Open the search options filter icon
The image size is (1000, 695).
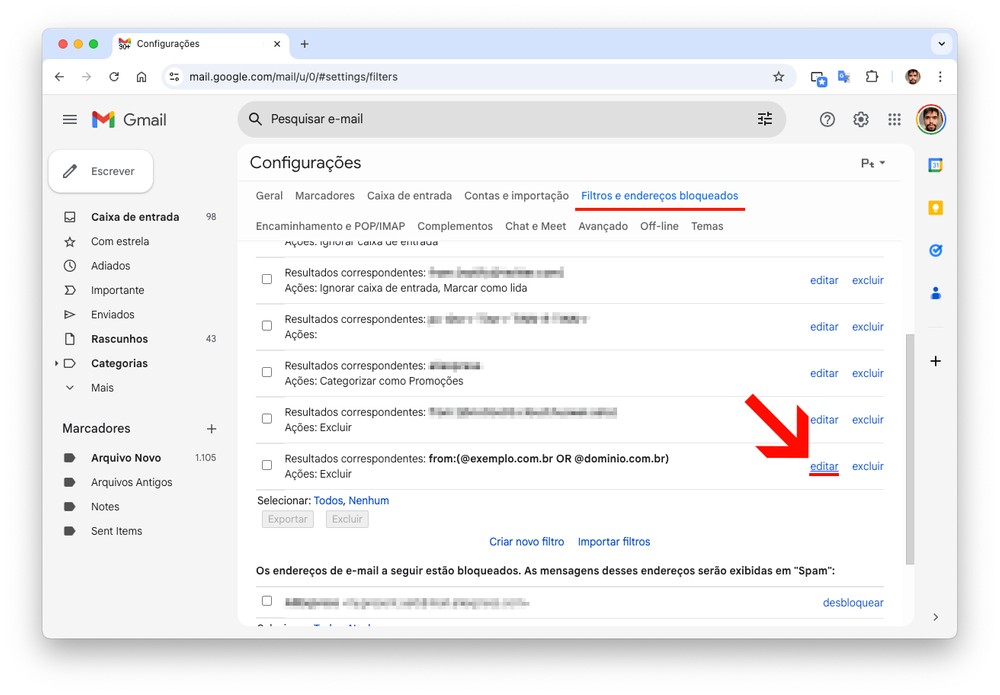765,119
